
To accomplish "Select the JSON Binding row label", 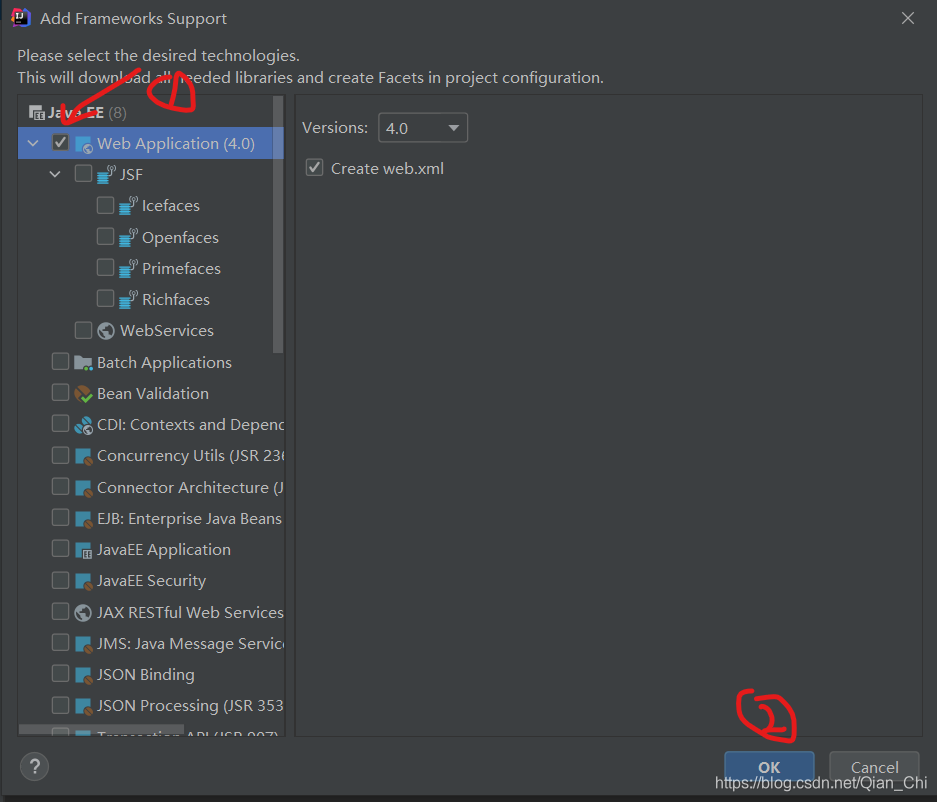I will tap(146, 675).
